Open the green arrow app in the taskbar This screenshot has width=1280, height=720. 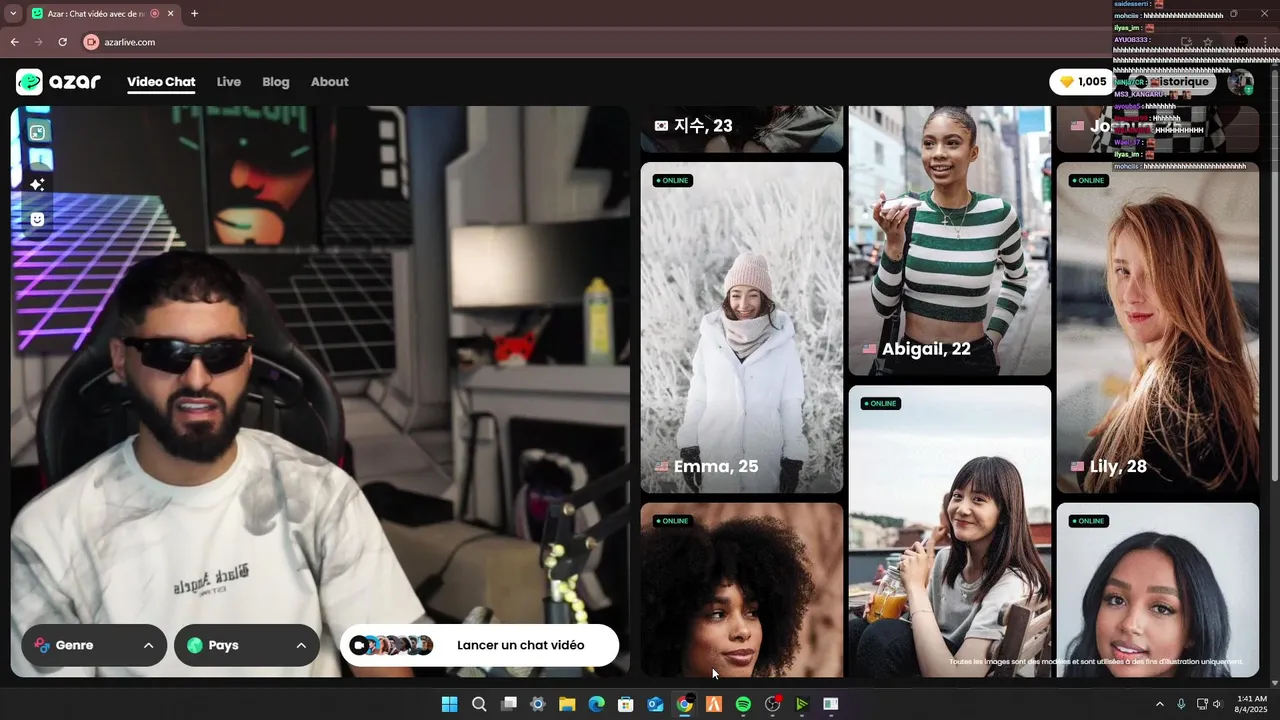pyautogui.click(x=802, y=704)
